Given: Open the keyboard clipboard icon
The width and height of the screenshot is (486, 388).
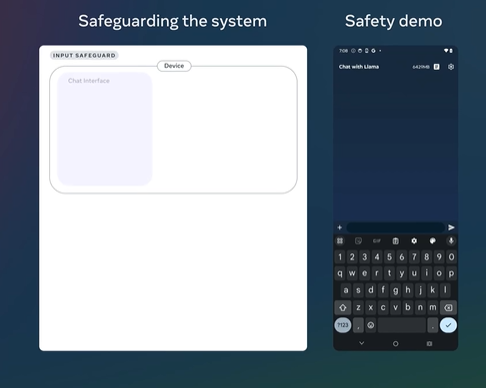Looking at the screenshot, I should point(395,241).
